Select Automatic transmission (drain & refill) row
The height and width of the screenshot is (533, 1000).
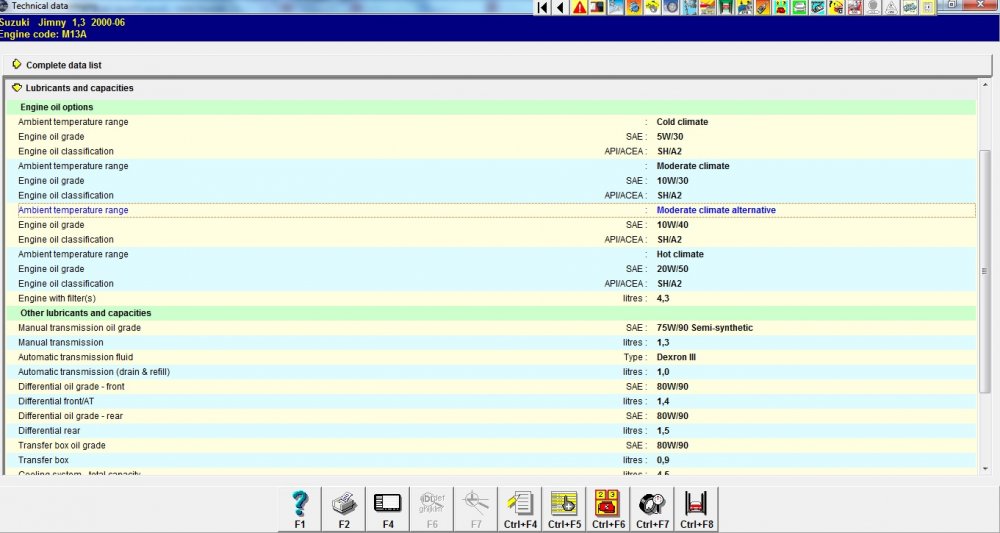(491, 372)
